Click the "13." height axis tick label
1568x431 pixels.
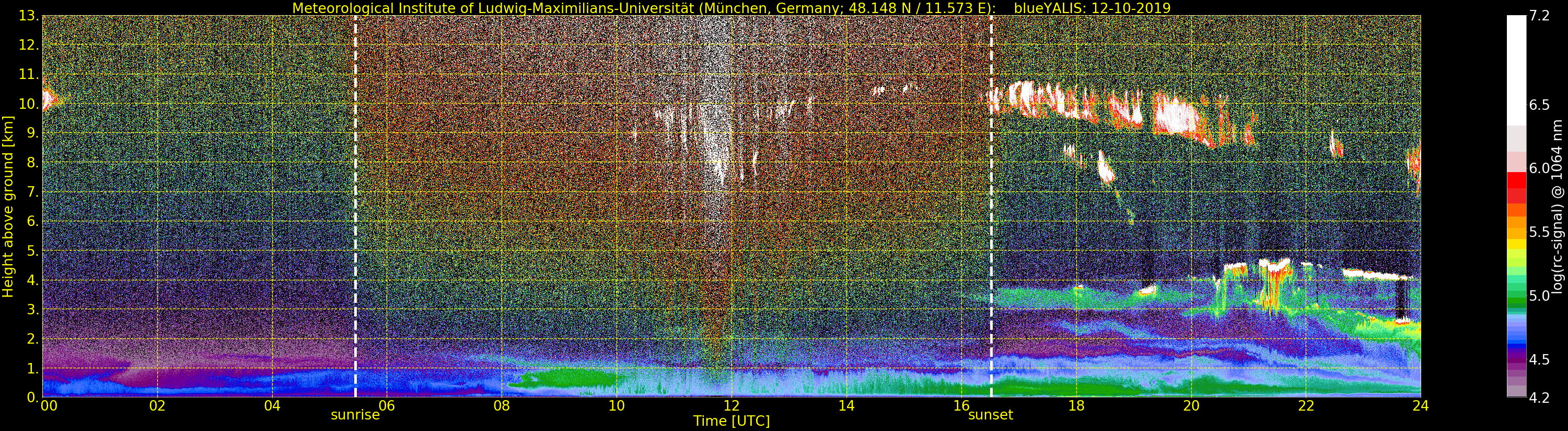[29, 16]
